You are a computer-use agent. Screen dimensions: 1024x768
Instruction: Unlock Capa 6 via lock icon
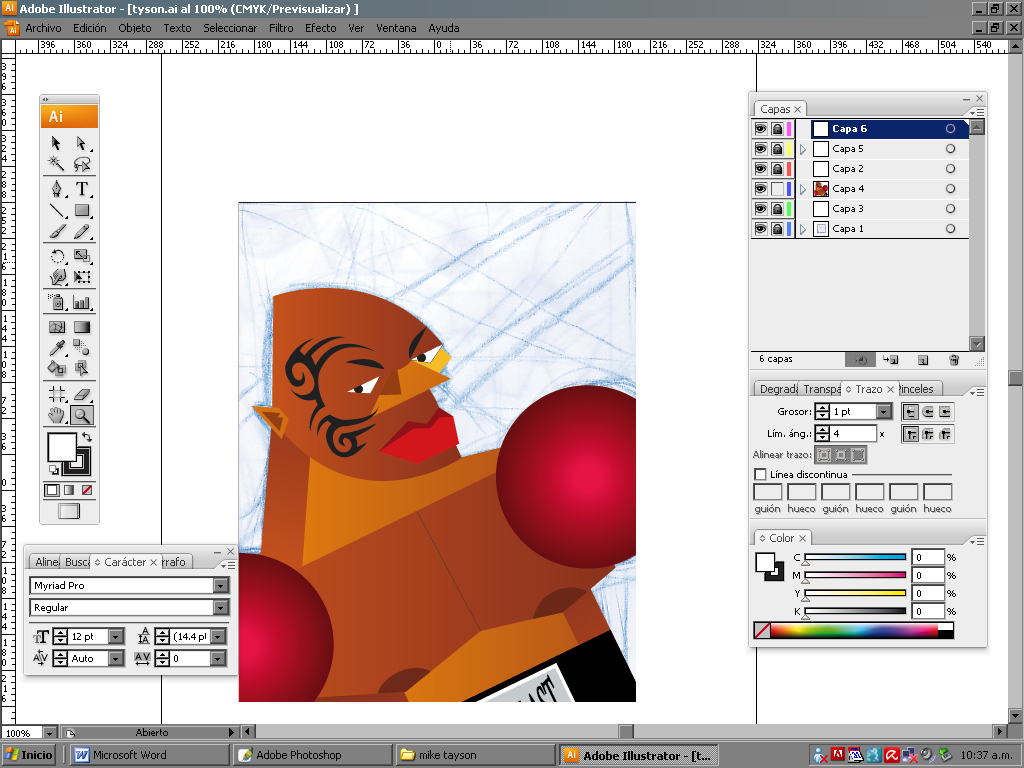point(777,129)
